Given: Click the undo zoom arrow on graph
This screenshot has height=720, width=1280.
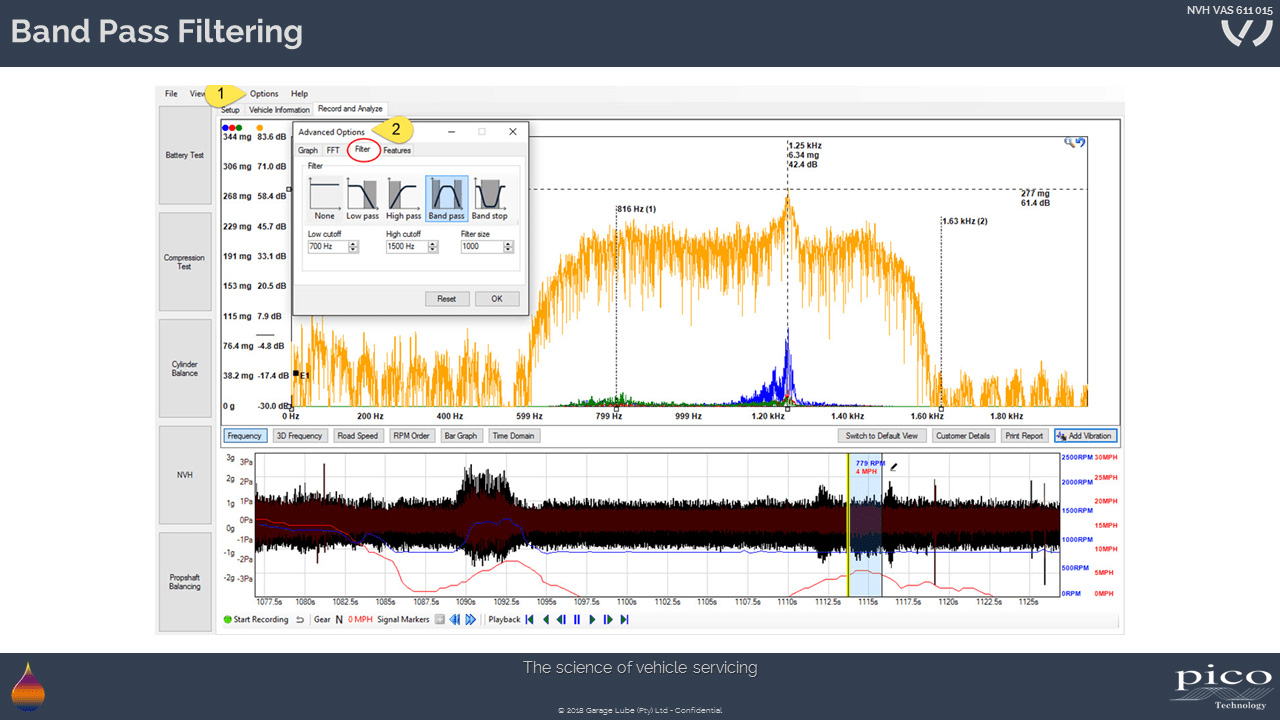Looking at the screenshot, I should click(x=1080, y=143).
